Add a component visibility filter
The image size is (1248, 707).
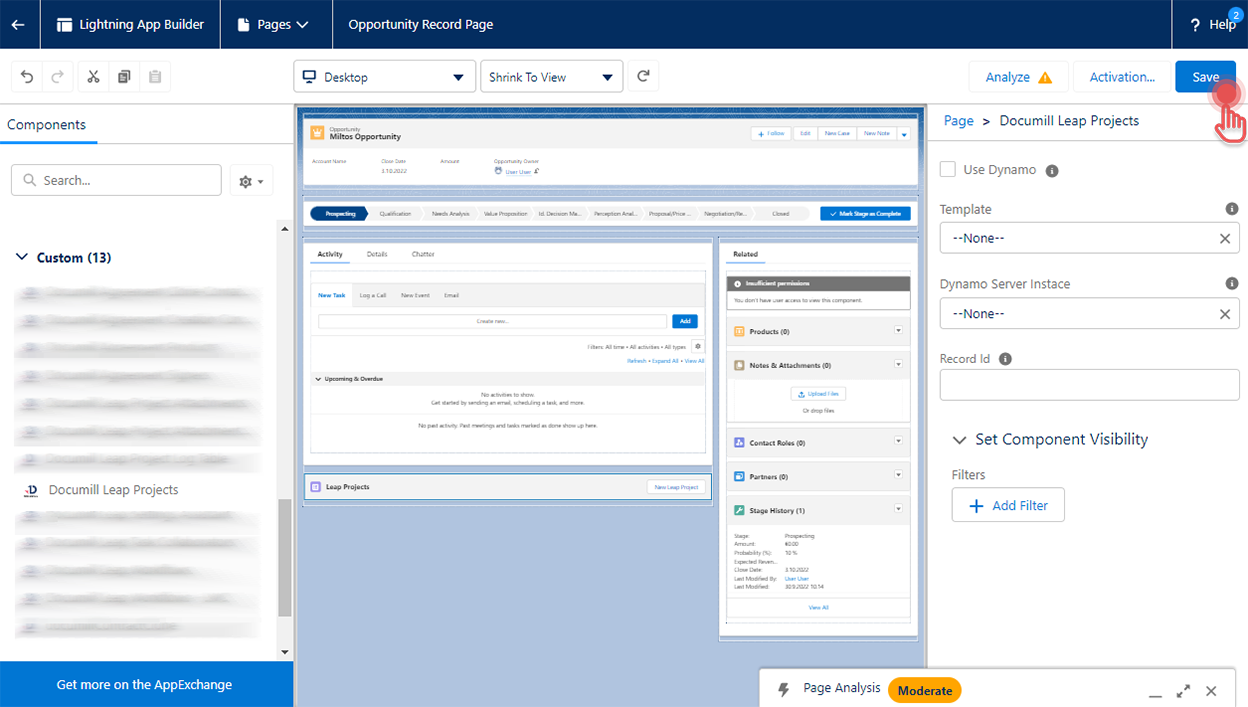point(1008,504)
